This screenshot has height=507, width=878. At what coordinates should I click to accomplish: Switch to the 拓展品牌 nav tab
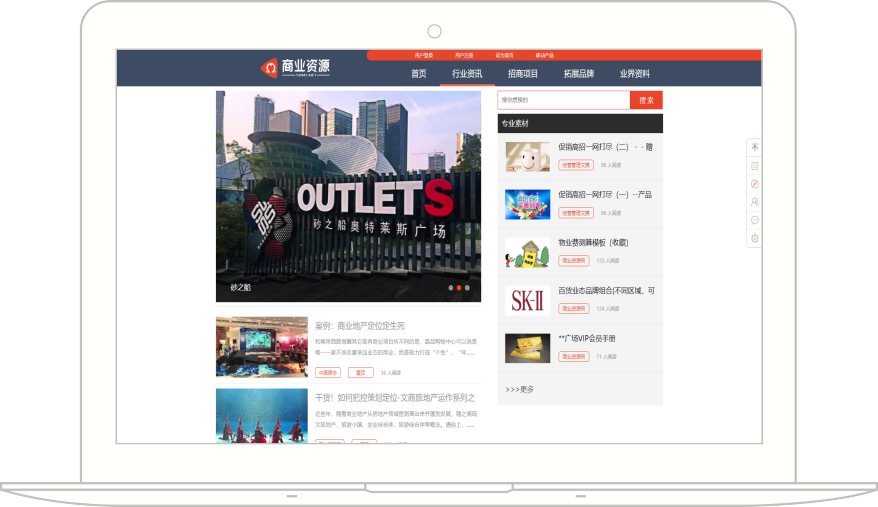click(x=578, y=73)
